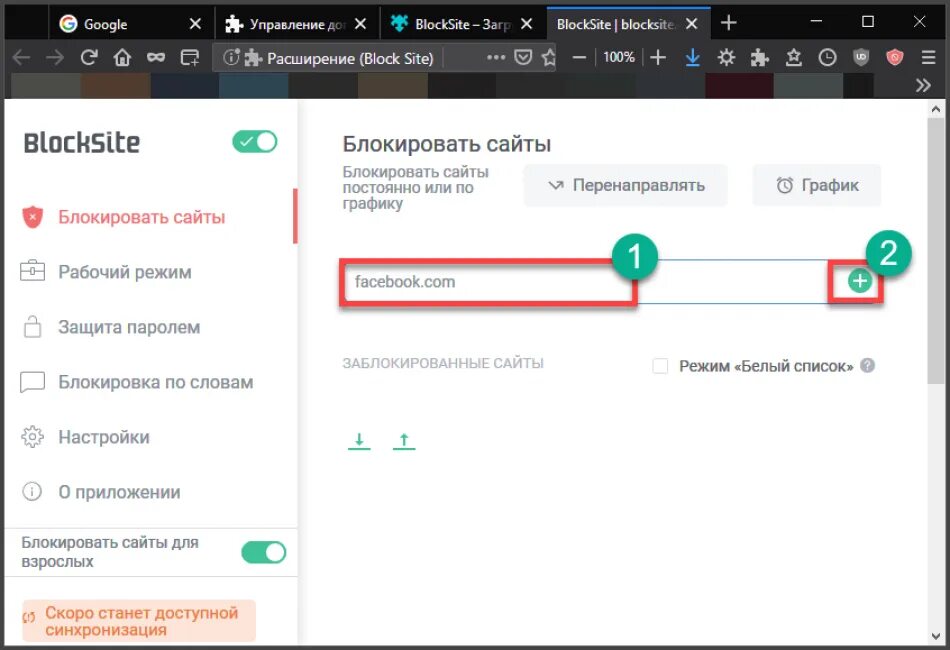
Task: Click the gear icon beside Настройки
Action: coord(33,437)
